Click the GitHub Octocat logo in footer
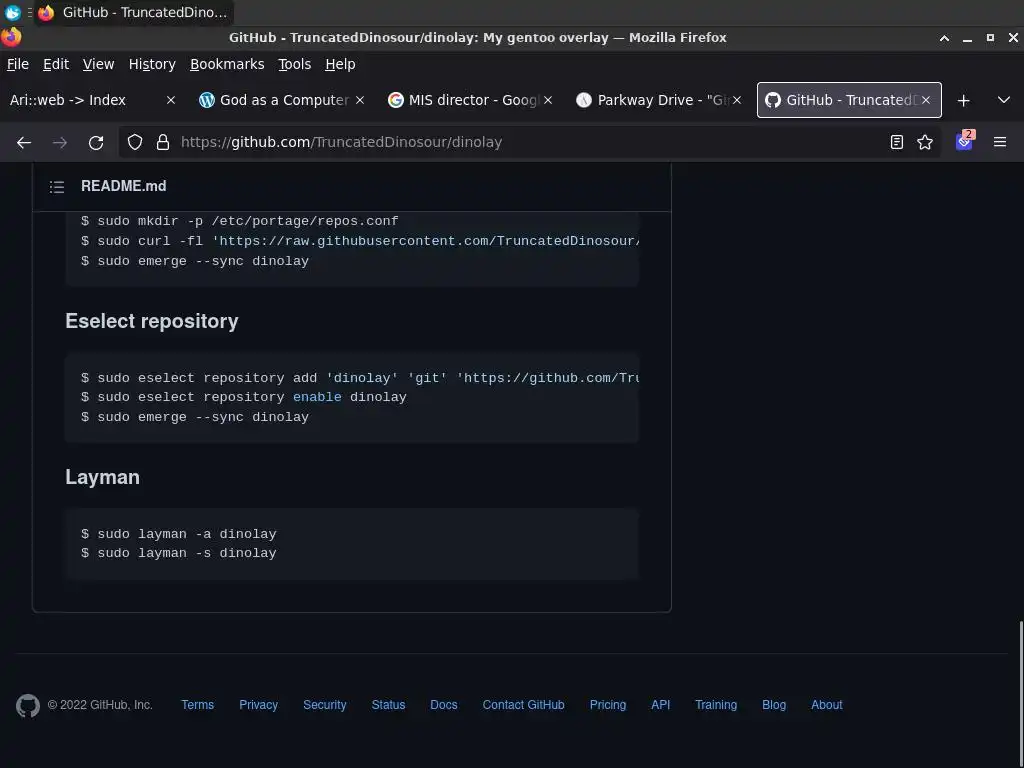Image resolution: width=1024 pixels, height=768 pixels. tap(27, 705)
